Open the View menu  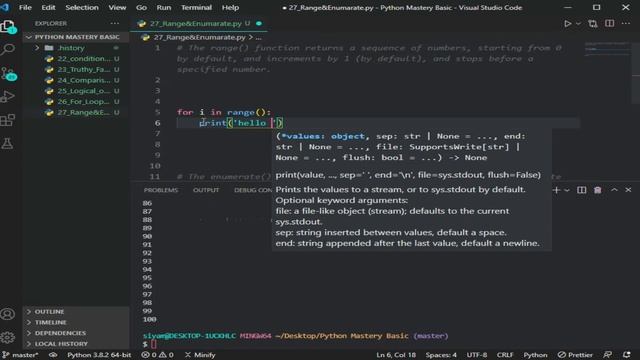117,7
